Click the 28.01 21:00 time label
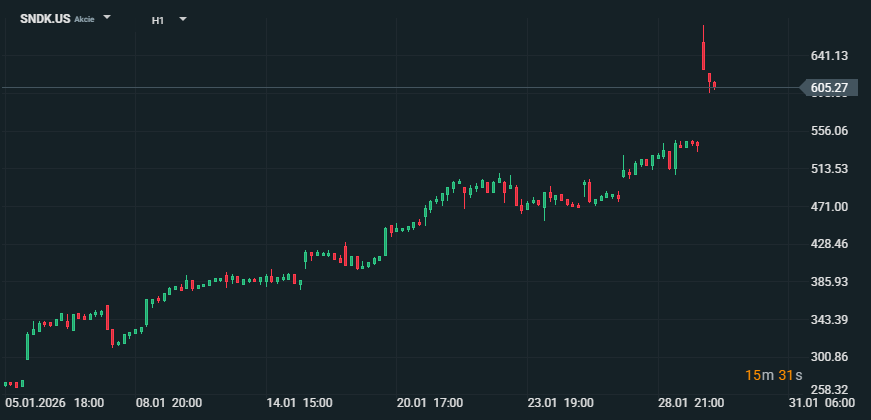 (691, 403)
